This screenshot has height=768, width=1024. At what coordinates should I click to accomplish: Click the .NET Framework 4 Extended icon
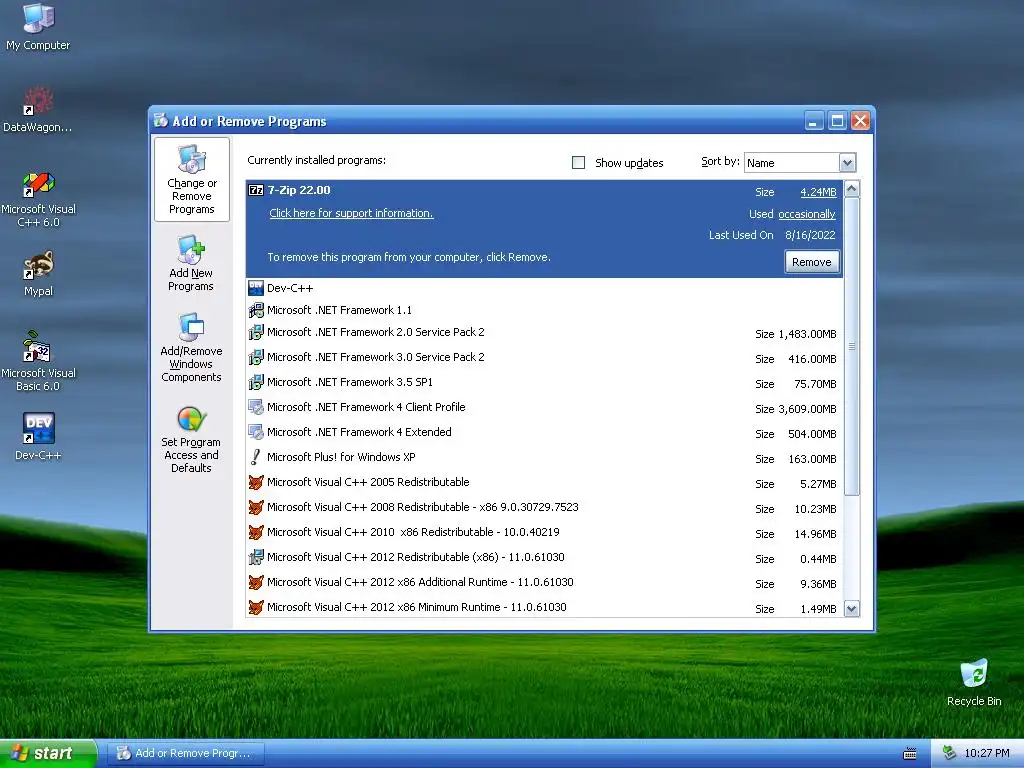click(256, 432)
